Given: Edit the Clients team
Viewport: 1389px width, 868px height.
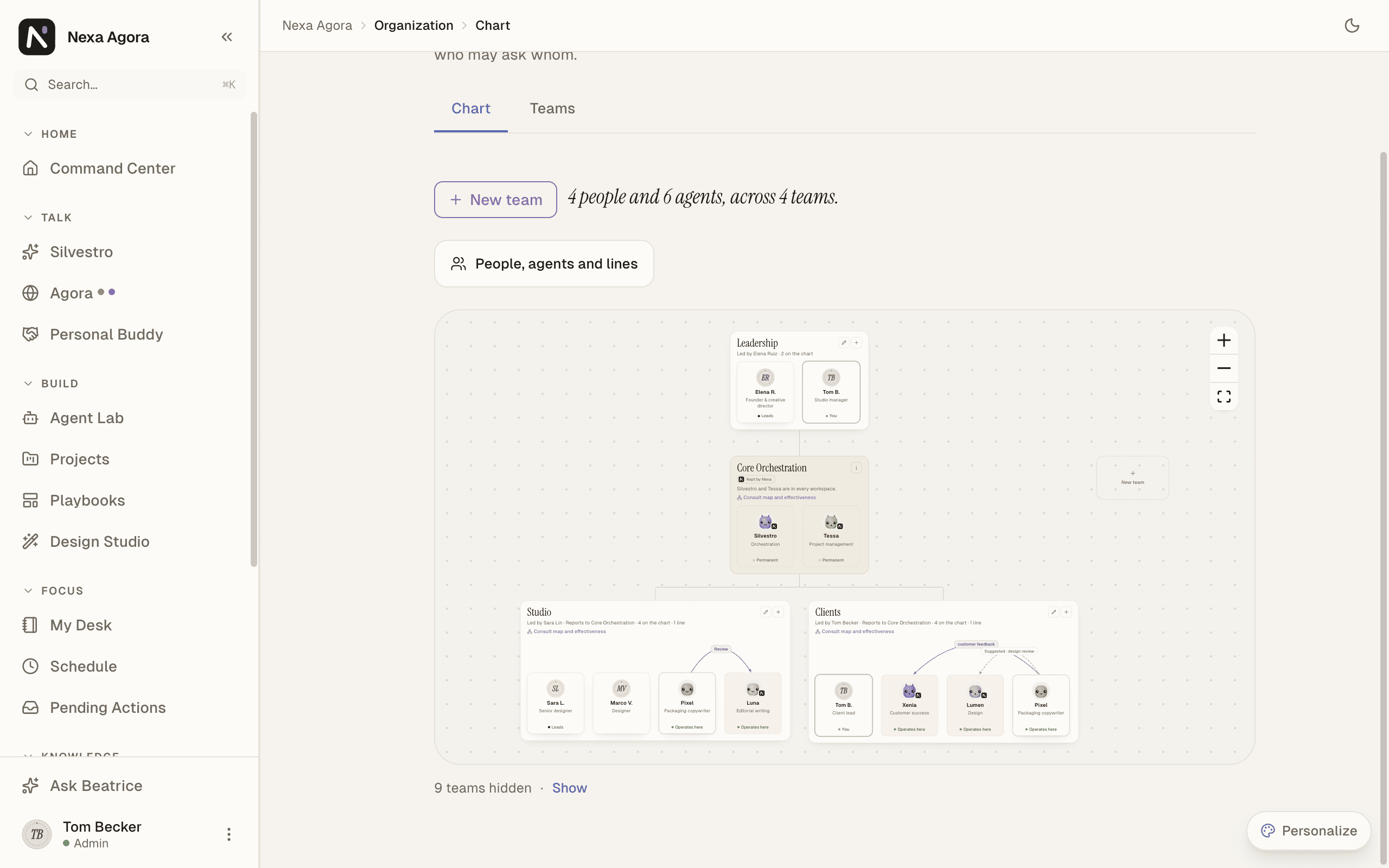Looking at the screenshot, I should point(1054,612).
